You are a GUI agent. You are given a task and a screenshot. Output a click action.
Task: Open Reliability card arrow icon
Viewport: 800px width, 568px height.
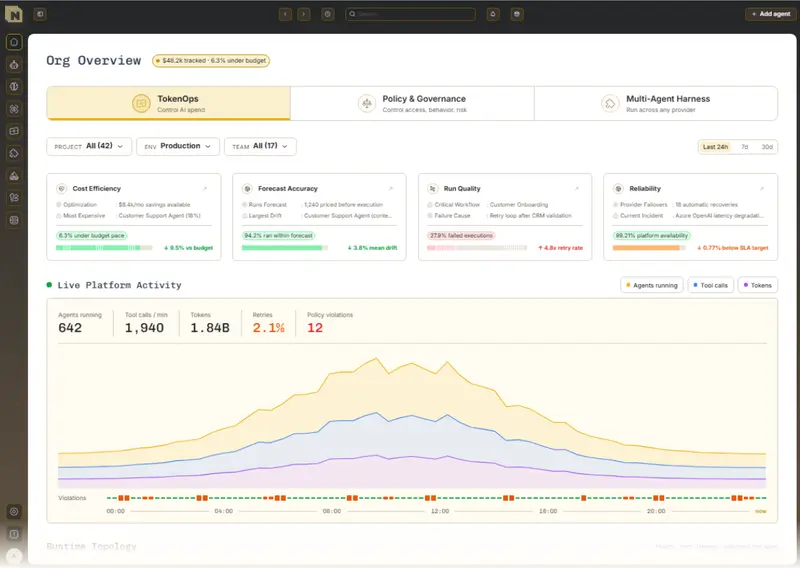coord(762,189)
